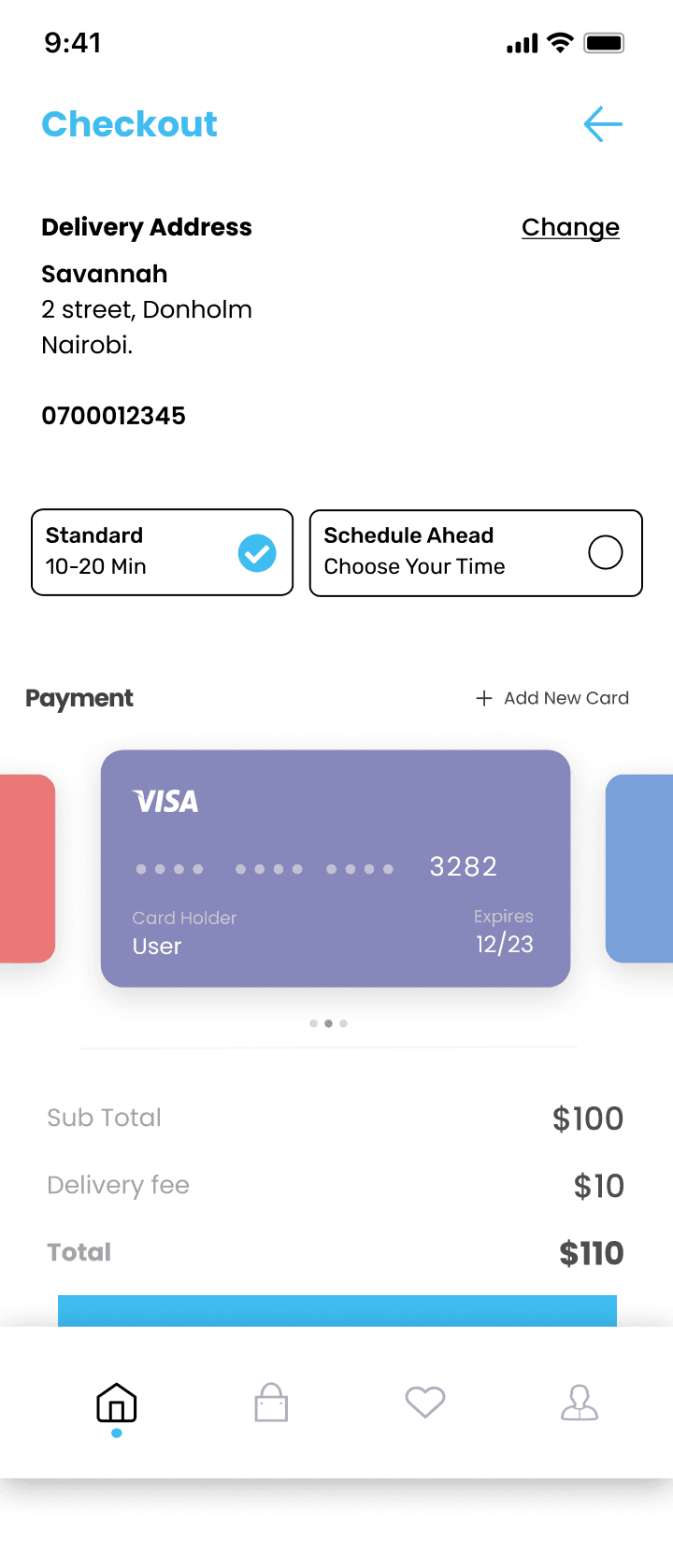The height and width of the screenshot is (1568, 673).
Task: Tap the blue checkout button at bottom
Action: pyautogui.click(x=337, y=1310)
